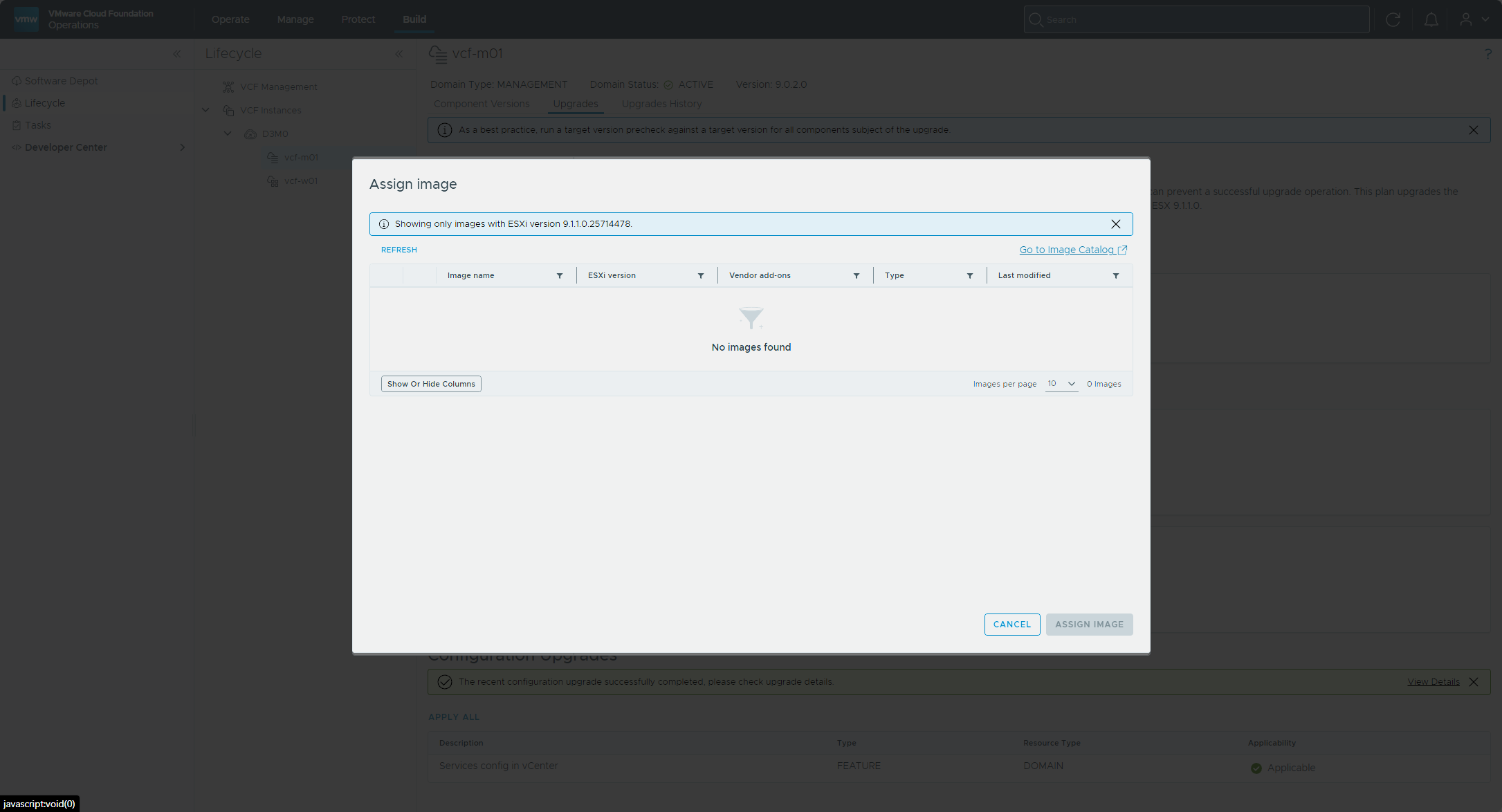Screen dimensions: 1502x812
Task: Dismiss the configuration upgrade success banner
Action: tap(1474, 682)
